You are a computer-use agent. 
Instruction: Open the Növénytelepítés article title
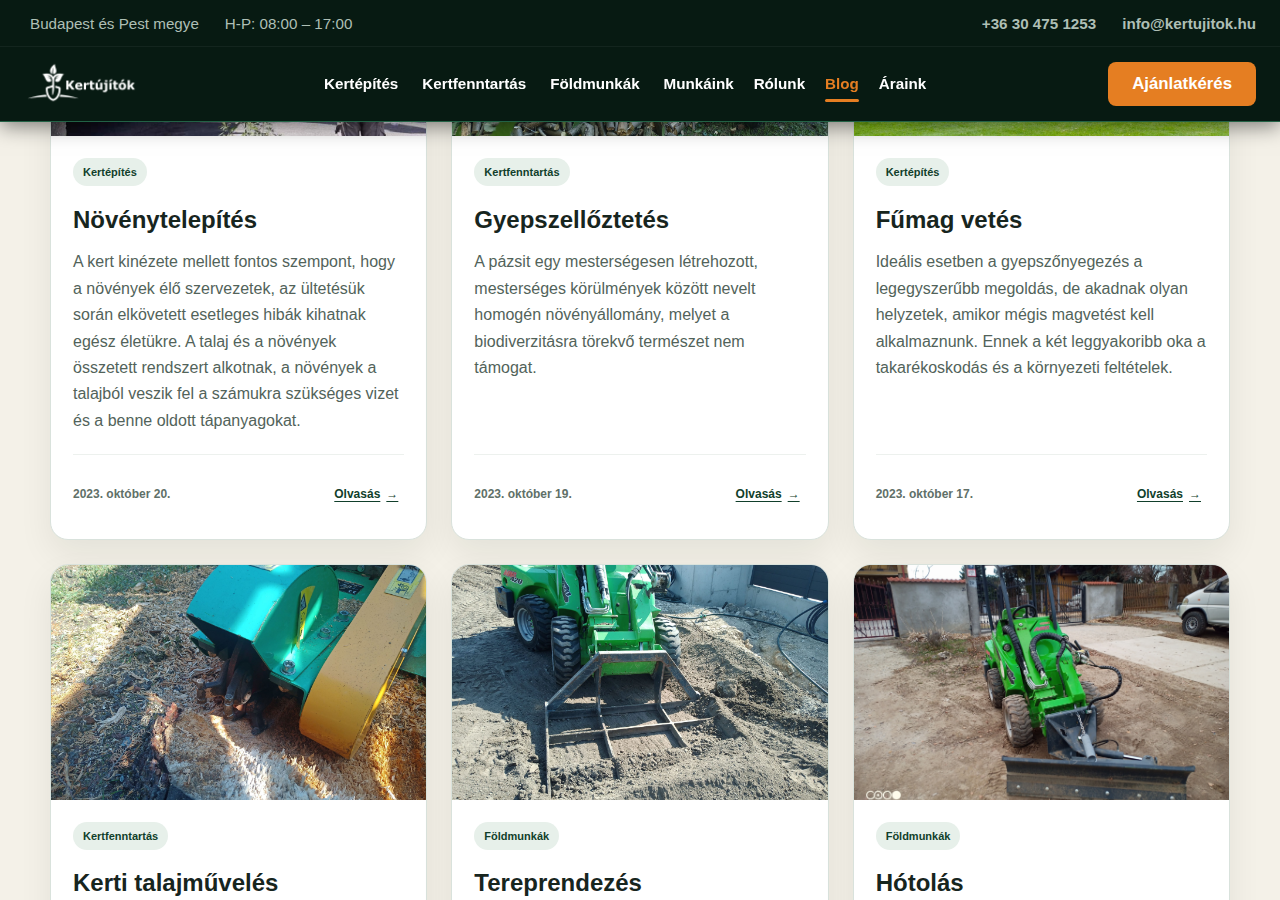[x=165, y=220]
